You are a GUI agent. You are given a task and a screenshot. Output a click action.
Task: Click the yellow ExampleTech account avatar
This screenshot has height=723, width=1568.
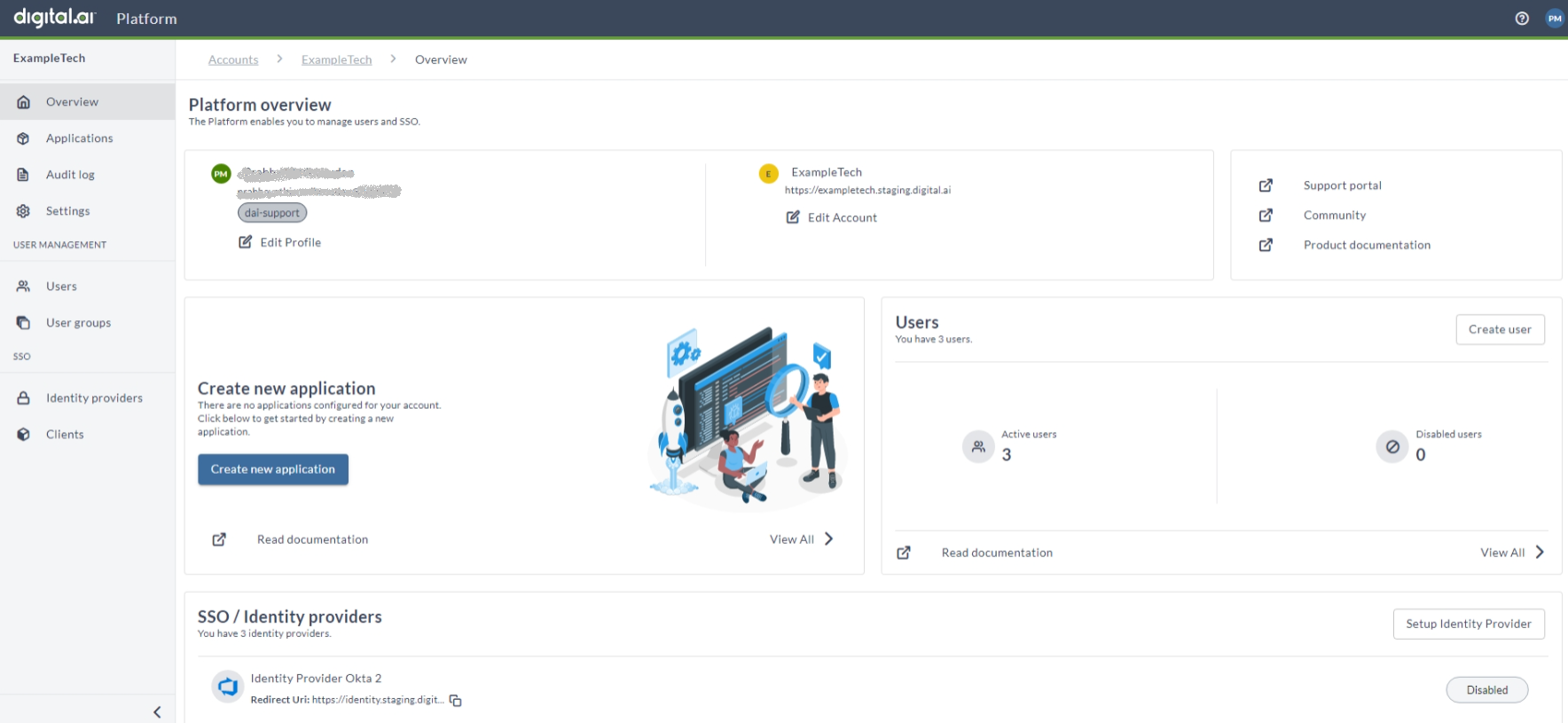769,174
